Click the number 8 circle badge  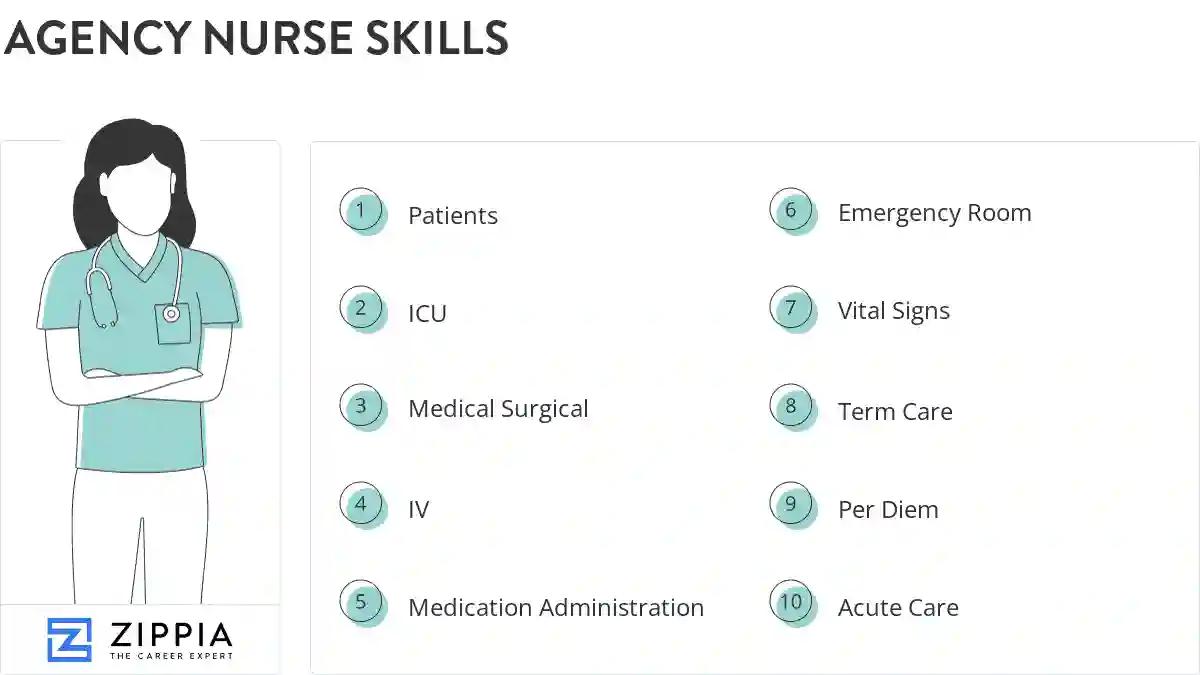(791, 407)
